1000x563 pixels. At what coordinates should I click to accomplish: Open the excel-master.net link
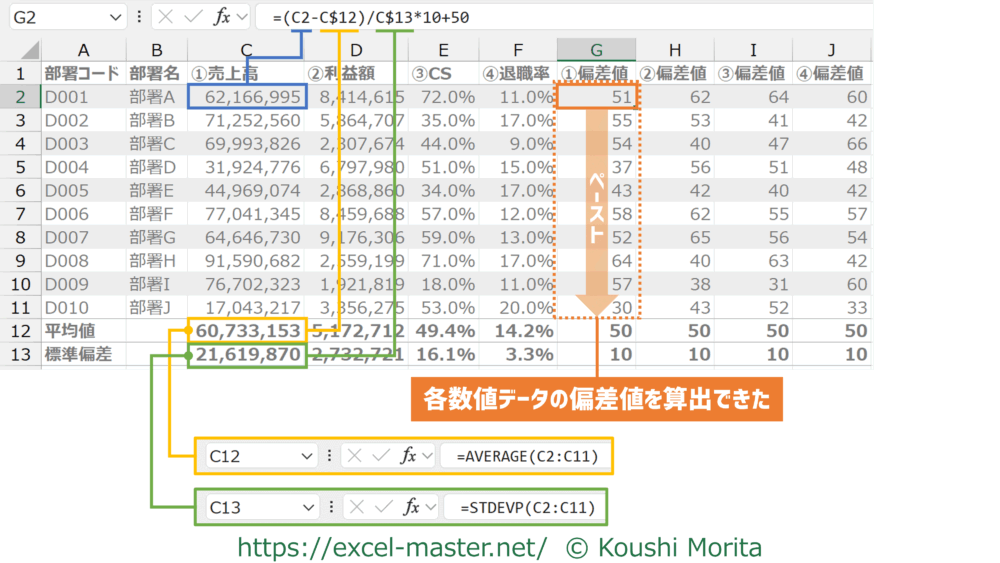(392, 546)
